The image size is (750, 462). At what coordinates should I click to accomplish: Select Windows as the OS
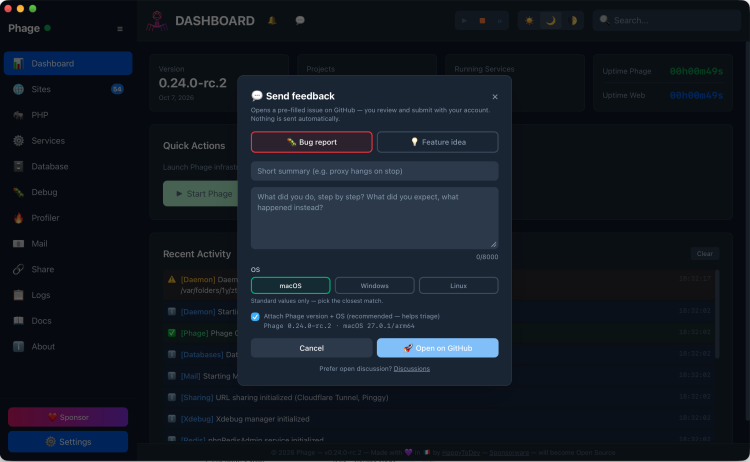coord(375,286)
